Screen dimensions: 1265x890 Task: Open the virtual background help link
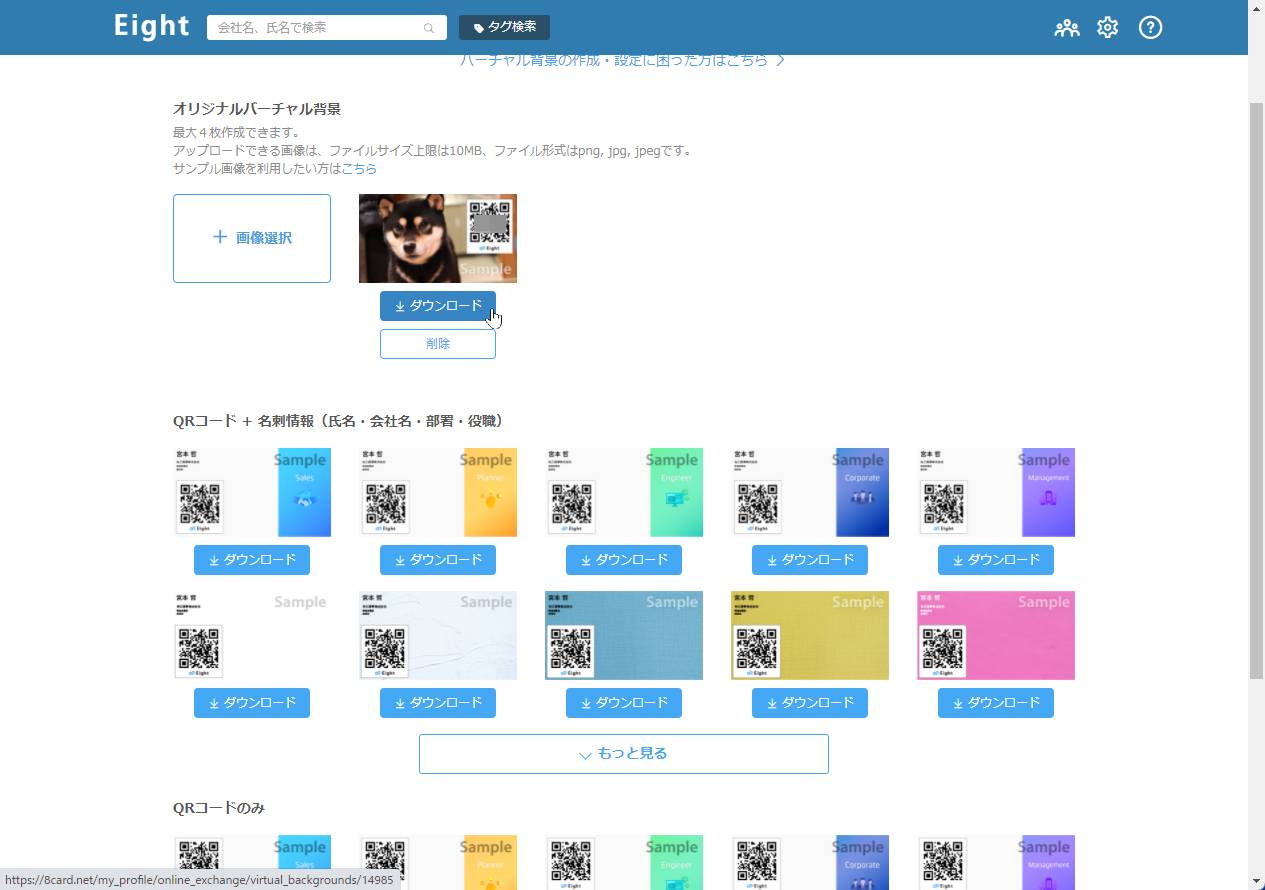(622, 60)
